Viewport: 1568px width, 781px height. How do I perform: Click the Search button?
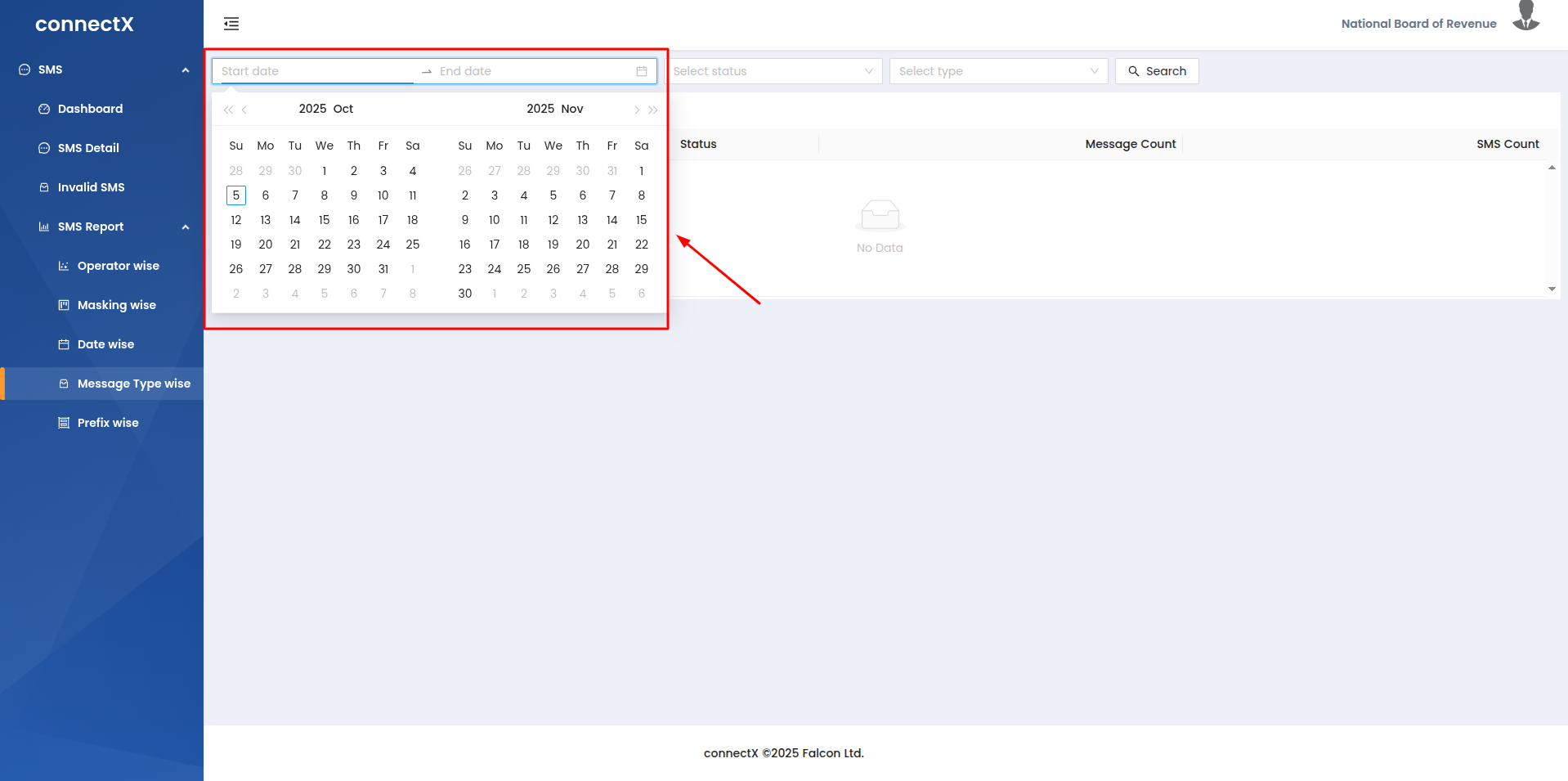[1157, 71]
